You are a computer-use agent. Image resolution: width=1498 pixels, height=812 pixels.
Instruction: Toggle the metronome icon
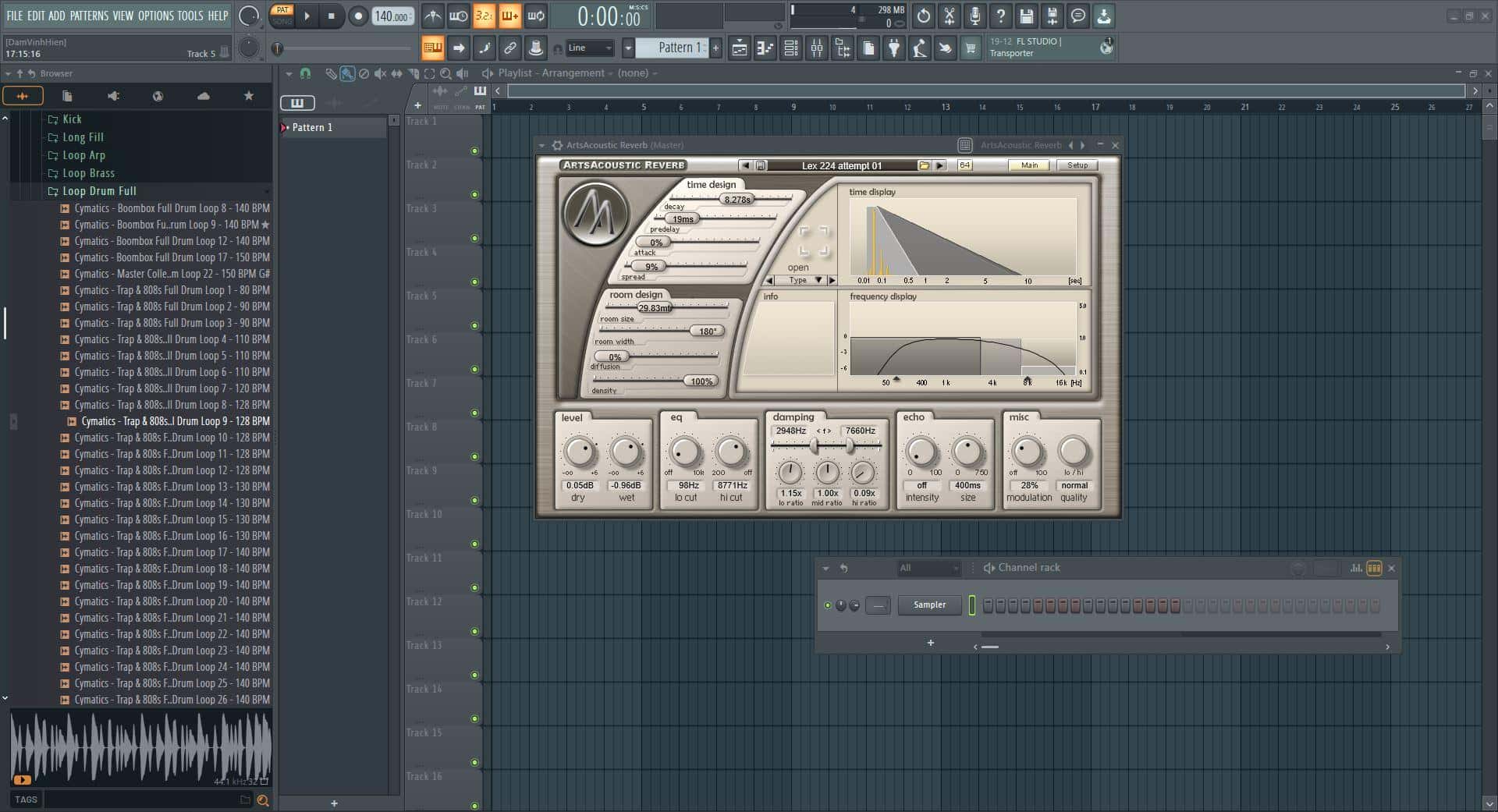[x=432, y=16]
